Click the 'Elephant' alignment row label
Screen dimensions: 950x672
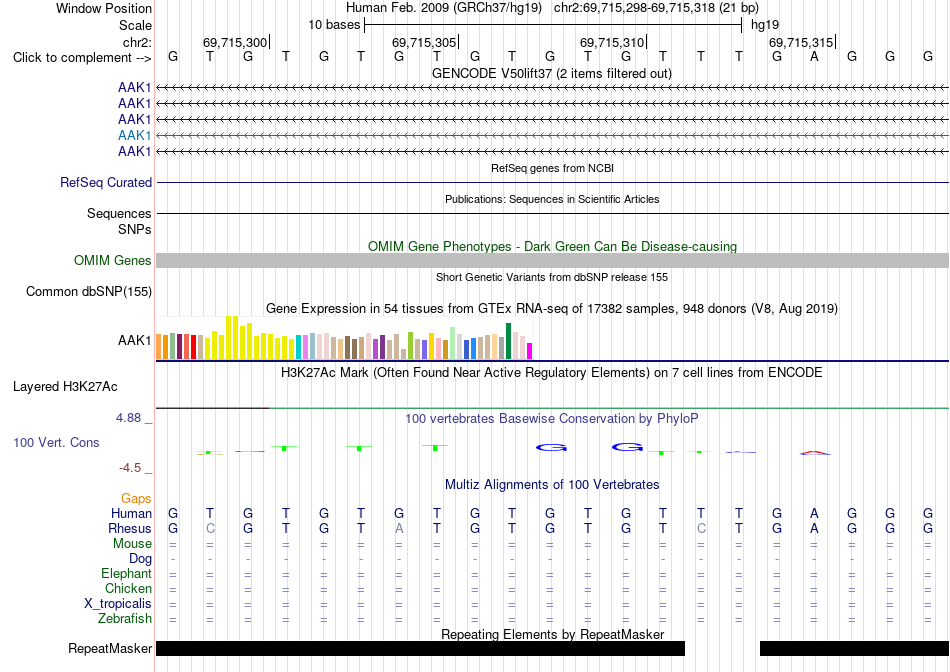(126, 573)
